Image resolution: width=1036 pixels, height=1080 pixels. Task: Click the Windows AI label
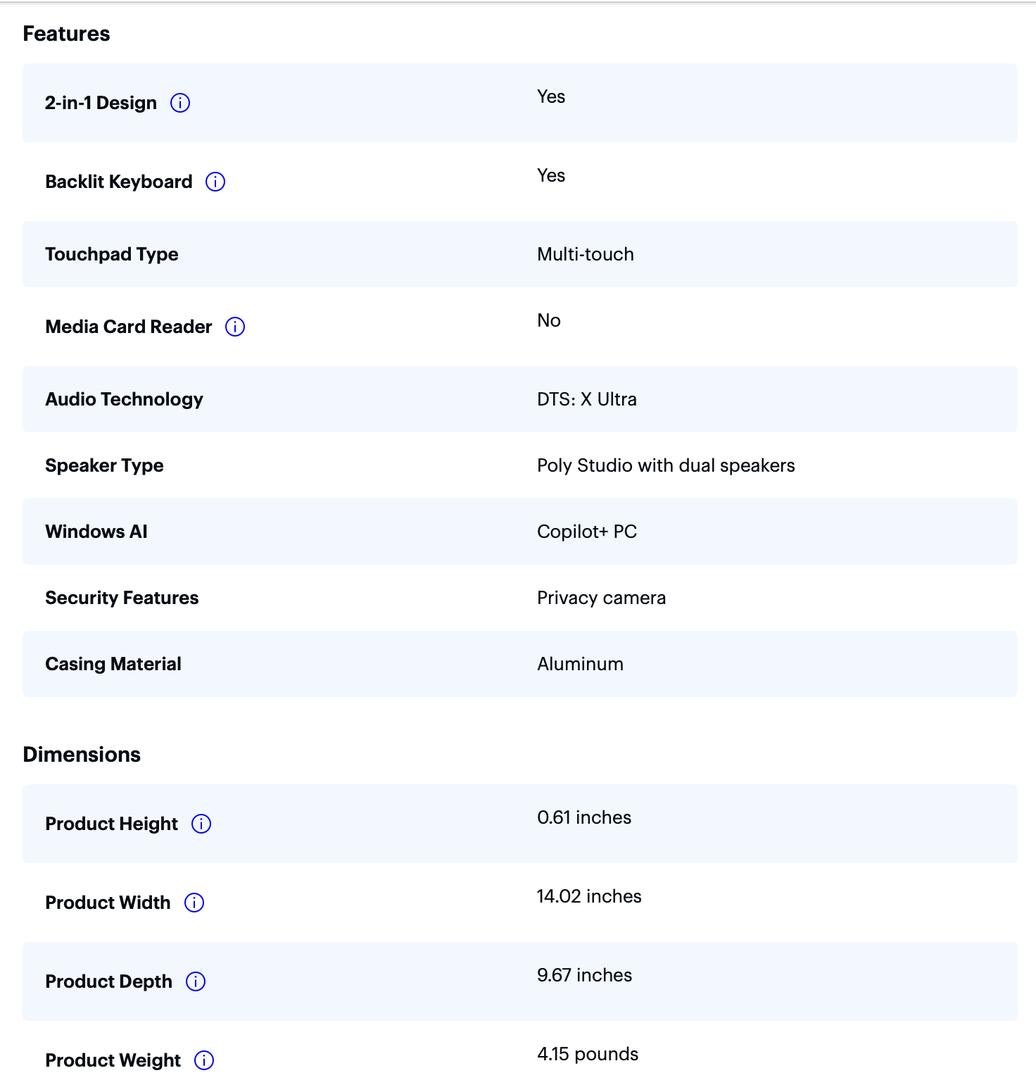coord(96,532)
